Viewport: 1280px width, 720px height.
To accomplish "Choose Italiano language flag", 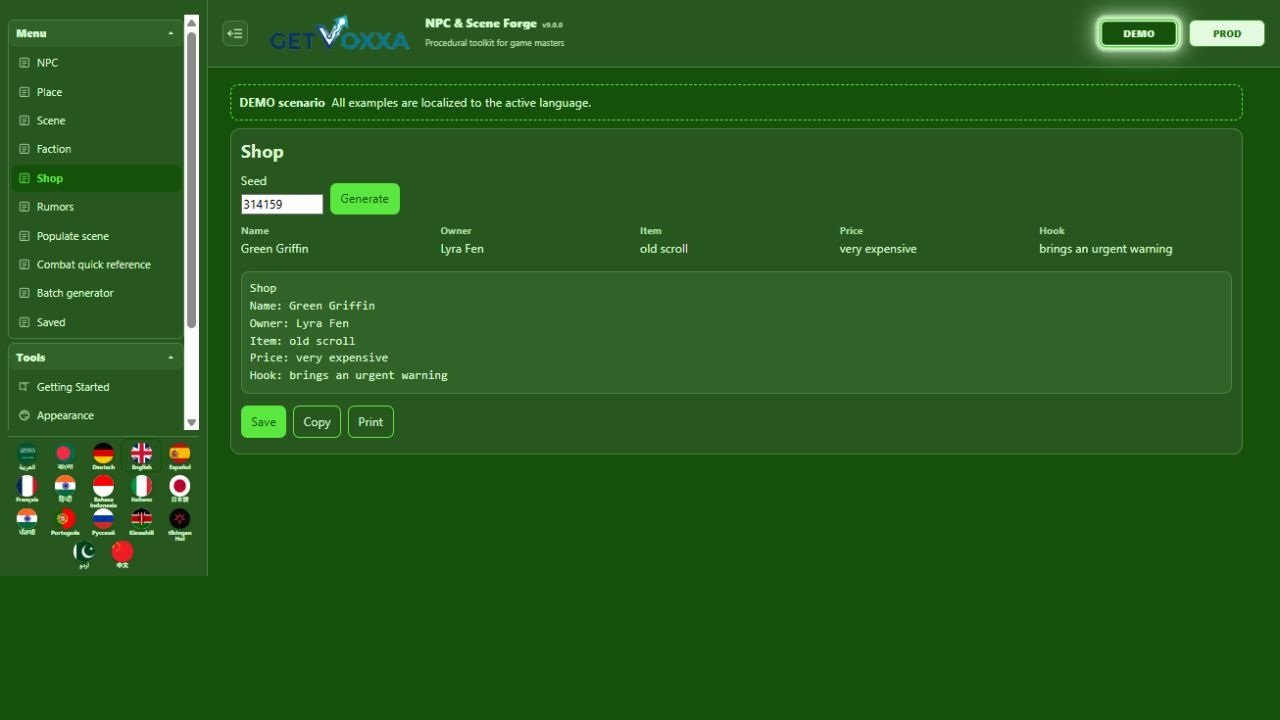I will (141, 489).
